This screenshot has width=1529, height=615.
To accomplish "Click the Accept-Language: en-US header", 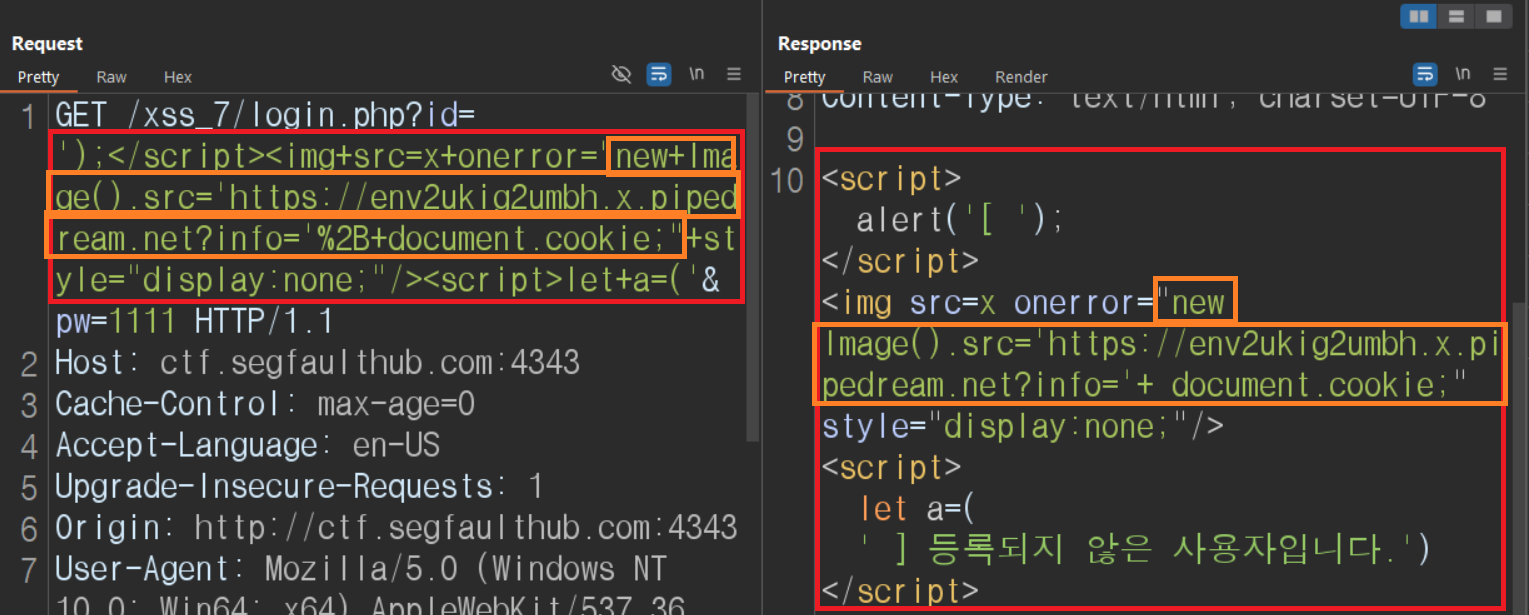I will click(x=247, y=446).
